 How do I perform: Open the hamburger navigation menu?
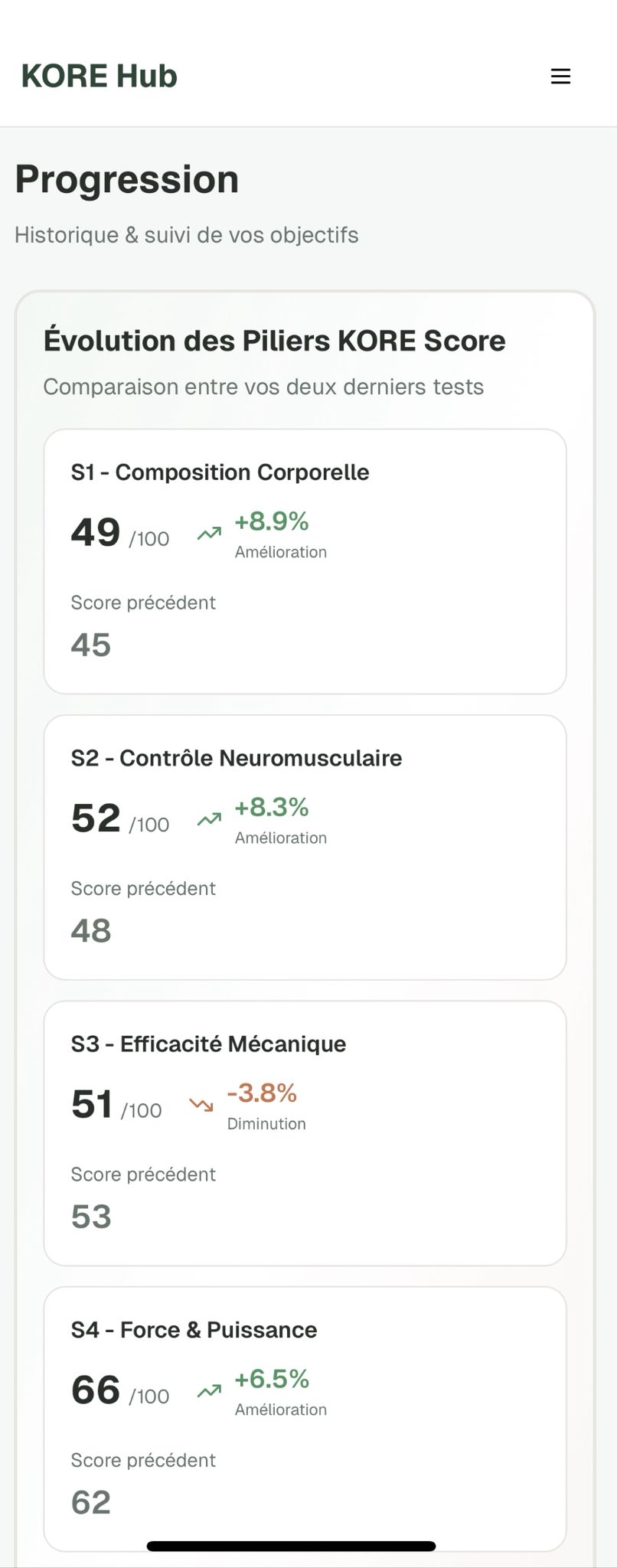560,77
